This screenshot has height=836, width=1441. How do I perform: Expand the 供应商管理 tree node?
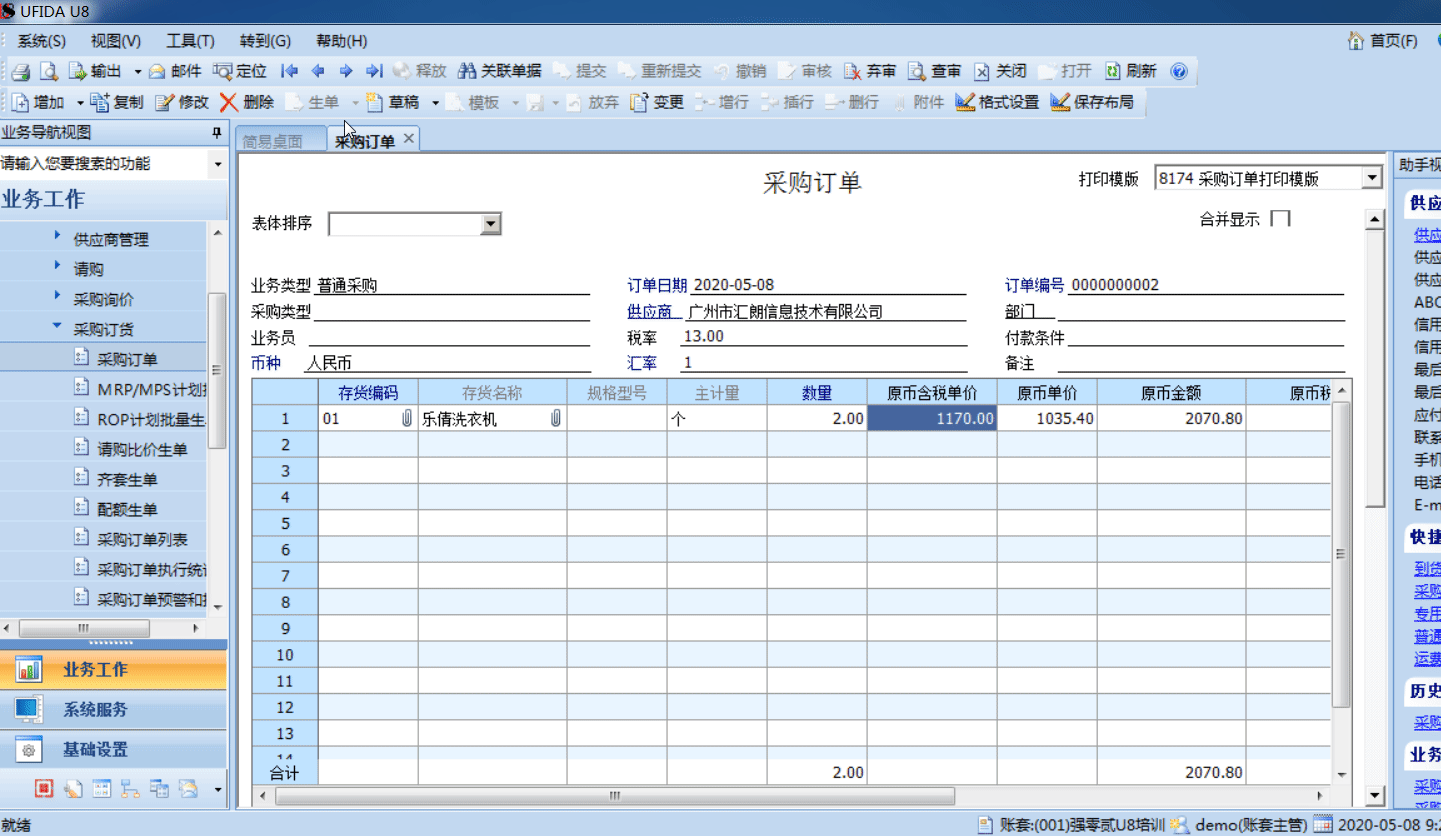coord(56,238)
